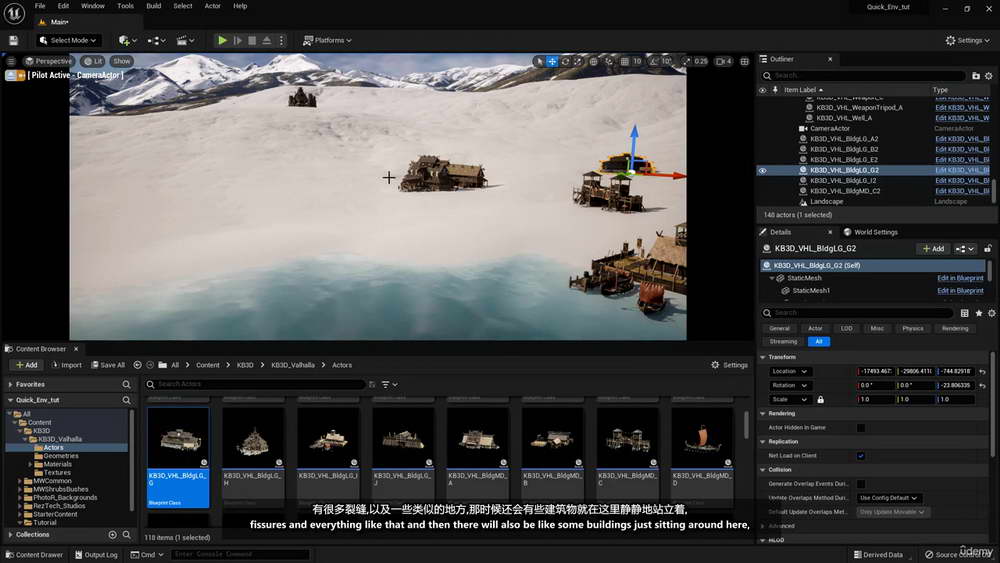Click the Stop simulation square button

(252, 40)
